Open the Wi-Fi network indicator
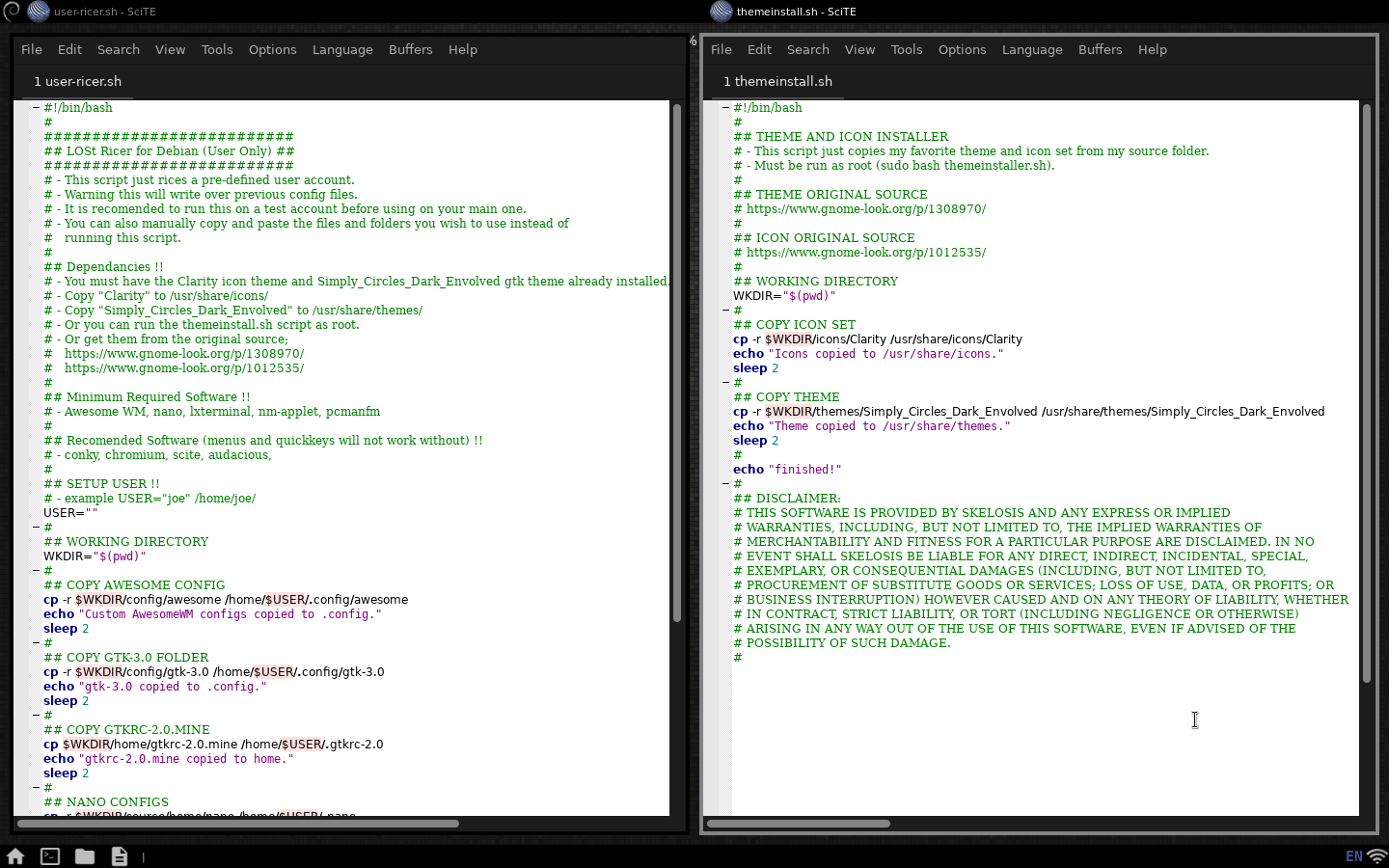Screen dimensions: 1389x868 (1377, 856)
